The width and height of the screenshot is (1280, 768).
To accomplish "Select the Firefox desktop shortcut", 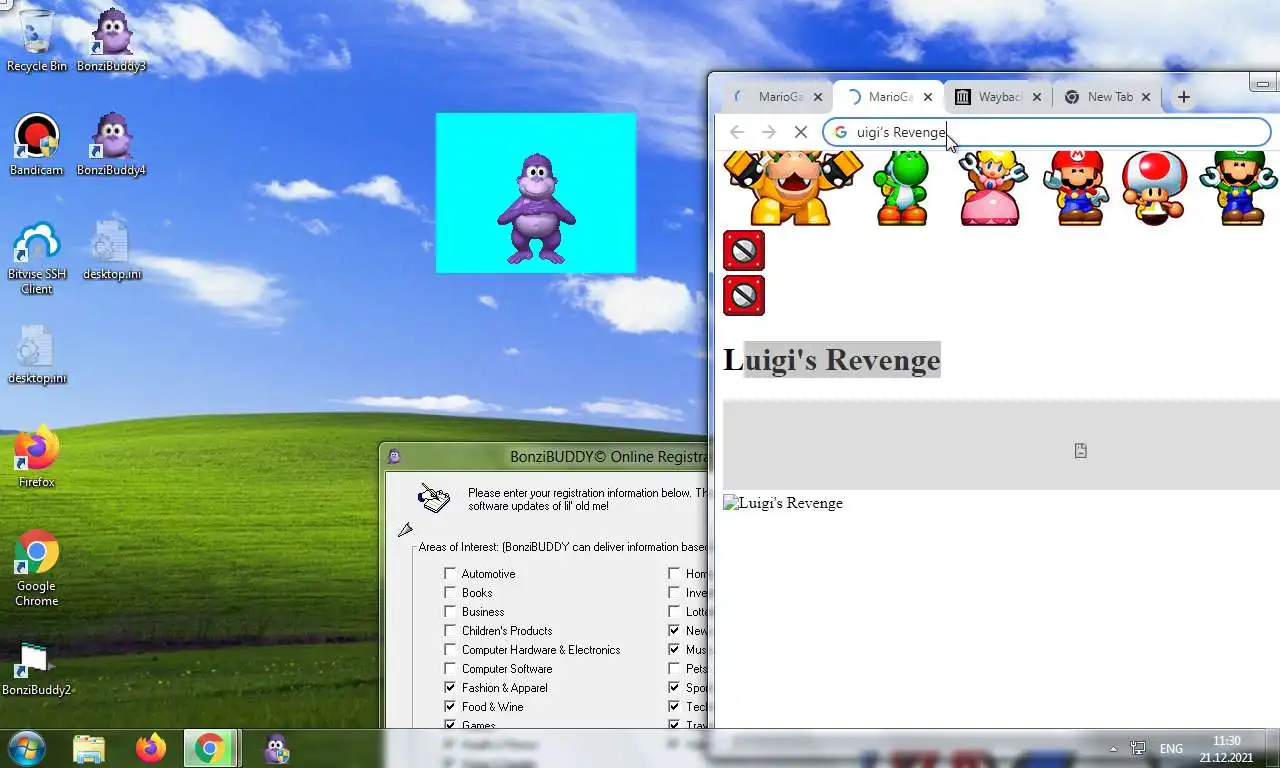I will point(37,456).
